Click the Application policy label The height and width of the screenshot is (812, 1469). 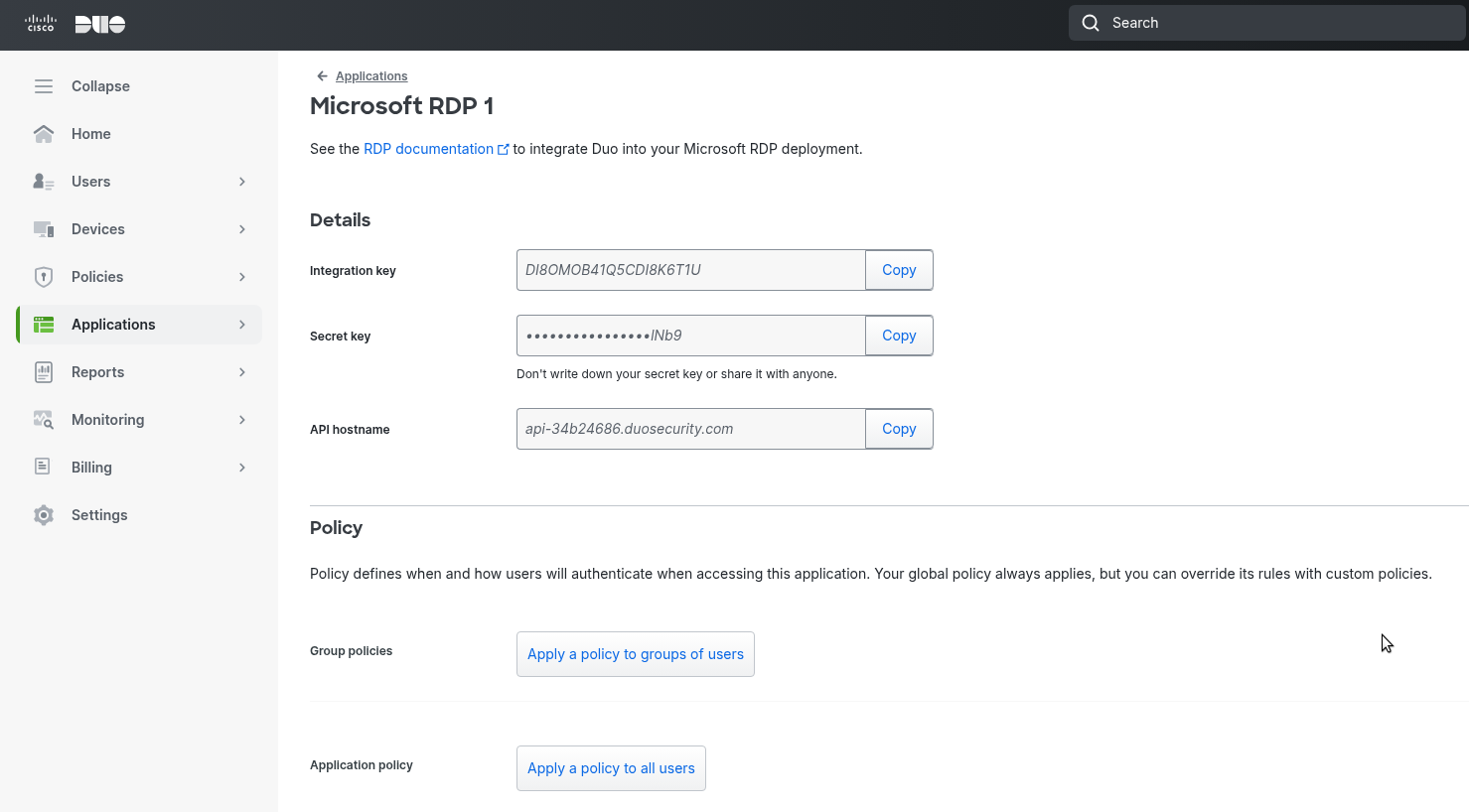point(362,765)
